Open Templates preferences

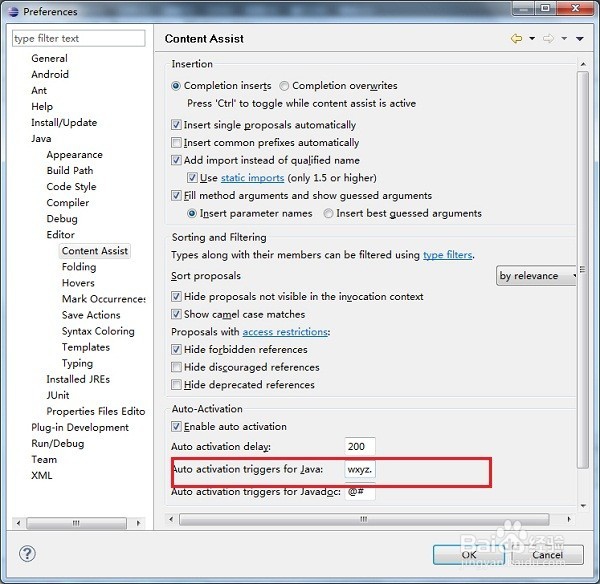click(86, 347)
